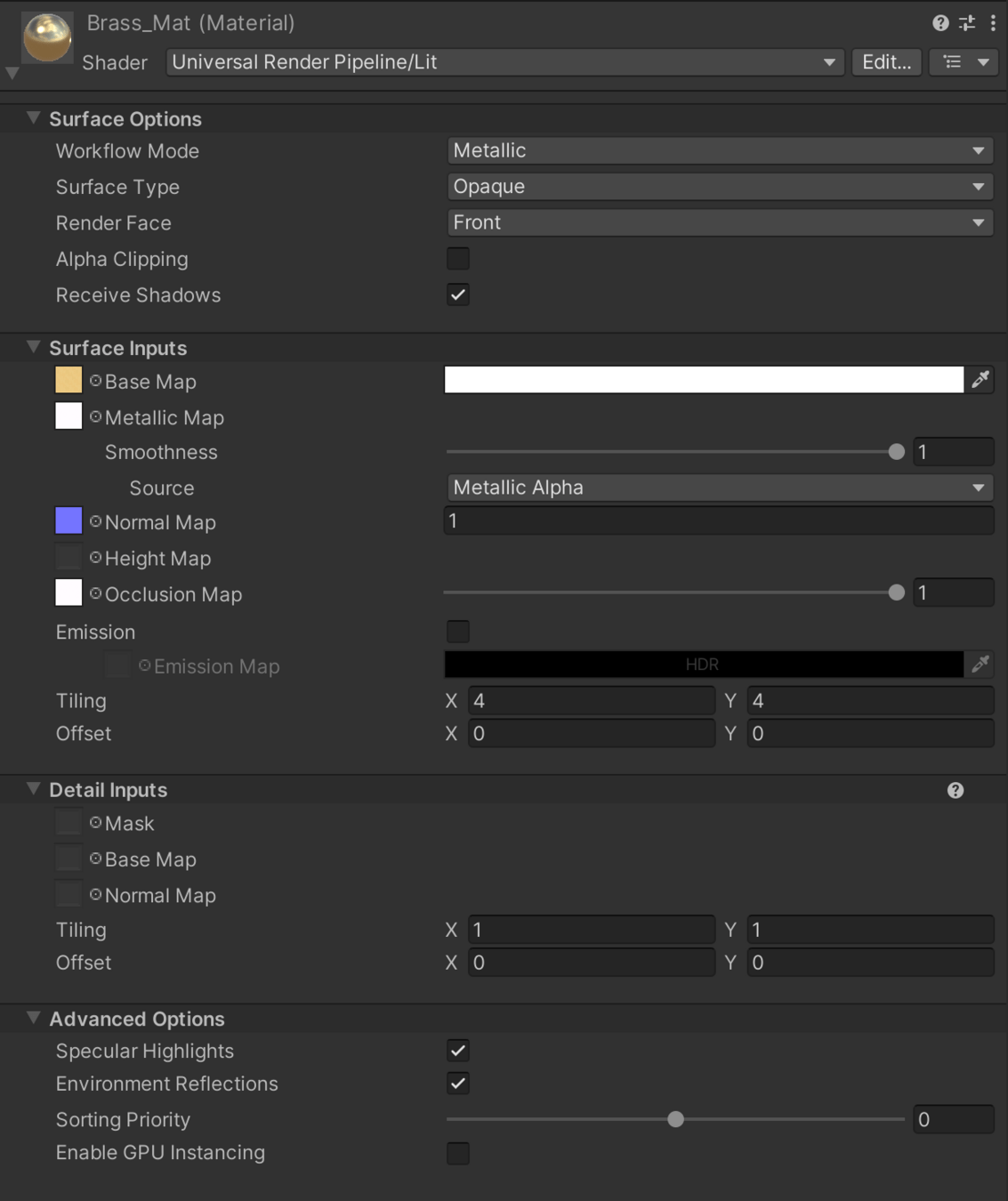Disable the Receive Shadows checkbox

[458, 294]
